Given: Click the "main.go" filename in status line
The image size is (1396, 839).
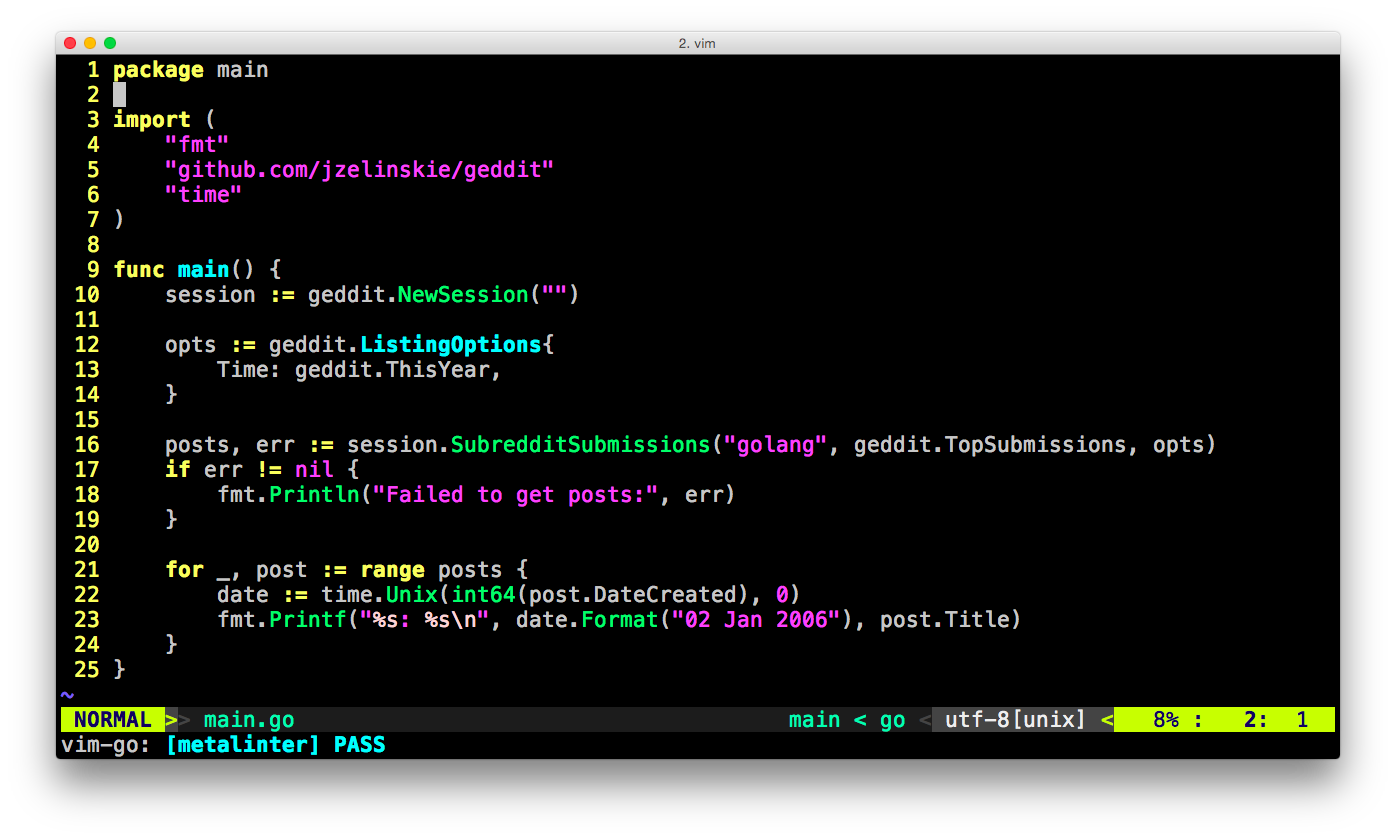Looking at the screenshot, I should 249,720.
